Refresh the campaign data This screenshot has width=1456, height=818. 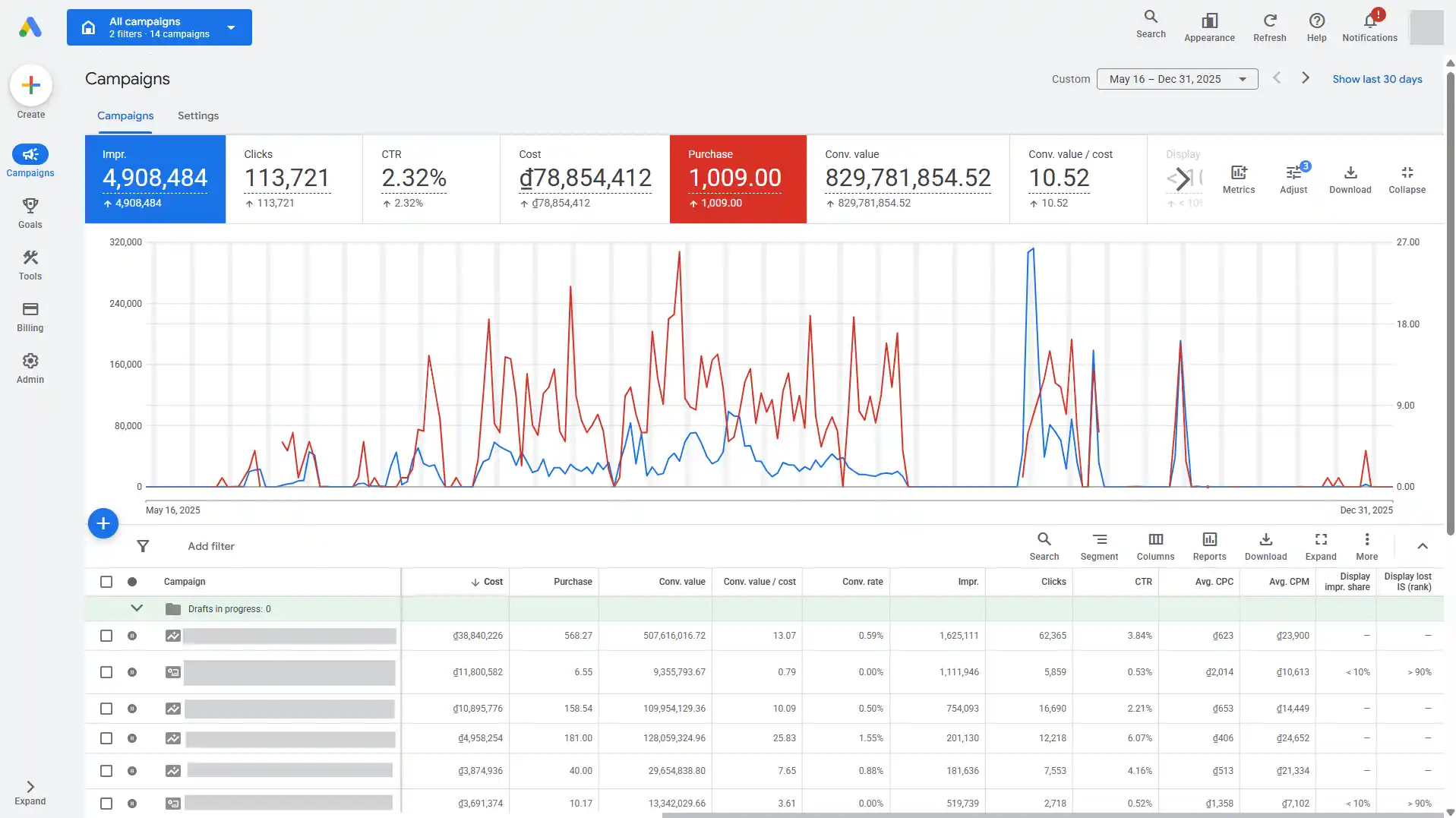tap(1269, 27)
